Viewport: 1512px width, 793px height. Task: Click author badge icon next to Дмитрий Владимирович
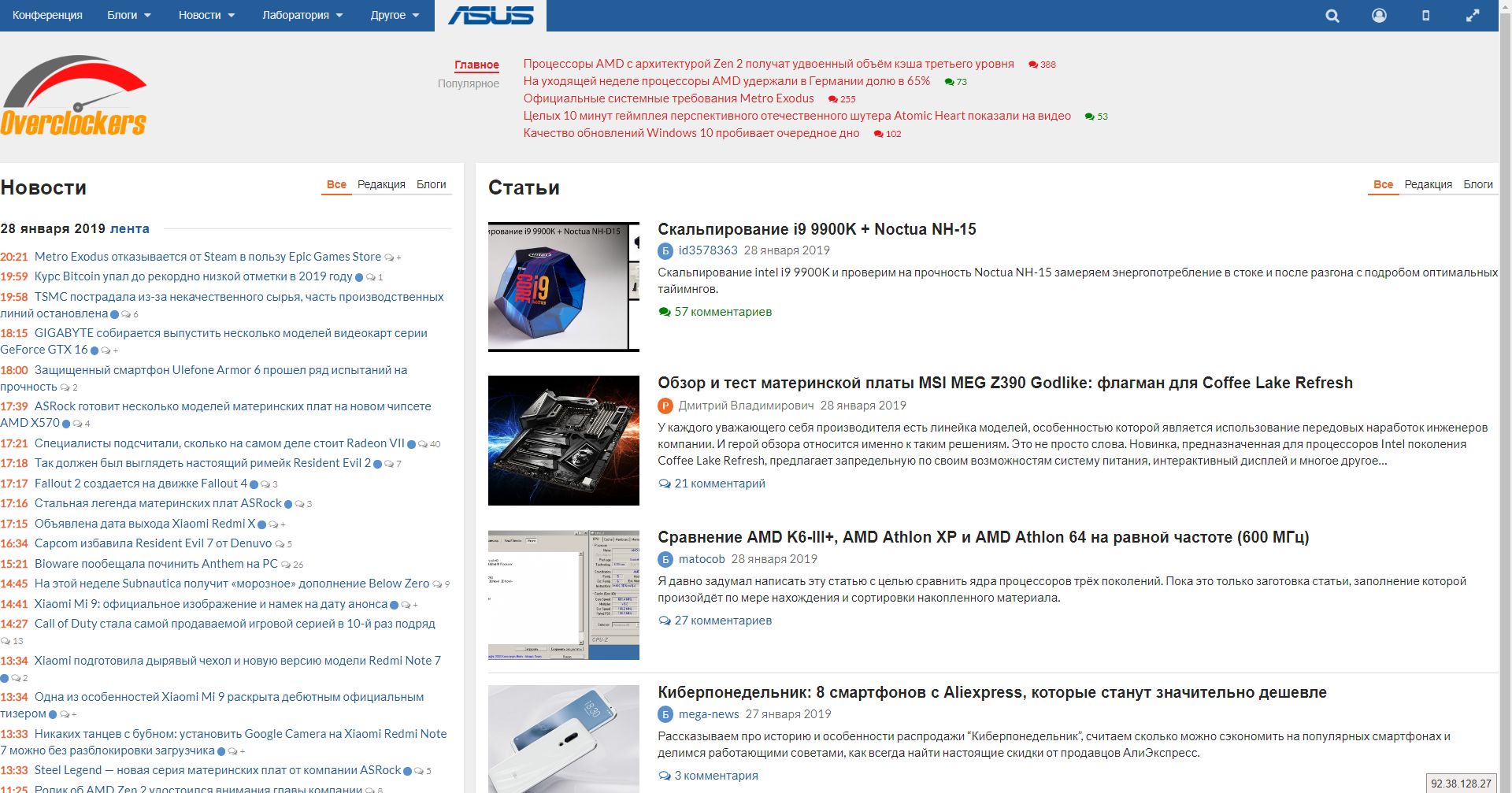tap(665, 406)
